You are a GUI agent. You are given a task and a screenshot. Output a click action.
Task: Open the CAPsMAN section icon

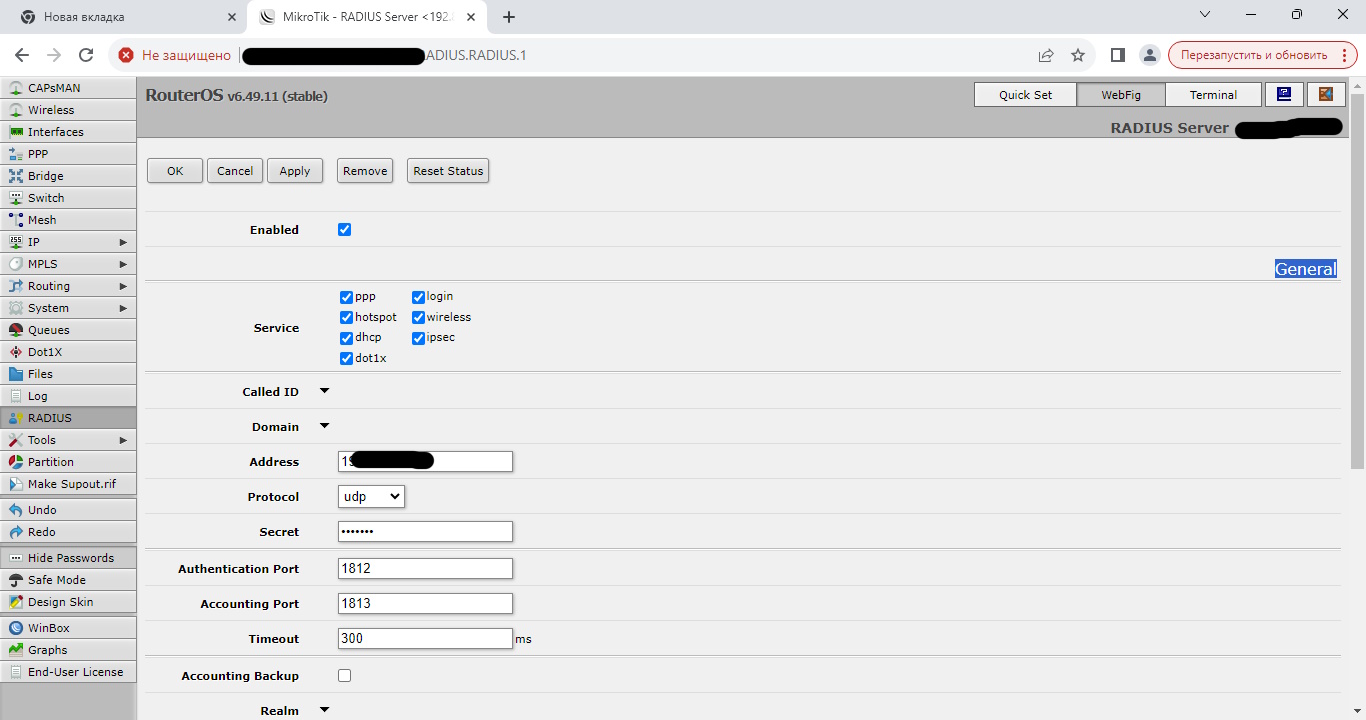pos(16,88)
